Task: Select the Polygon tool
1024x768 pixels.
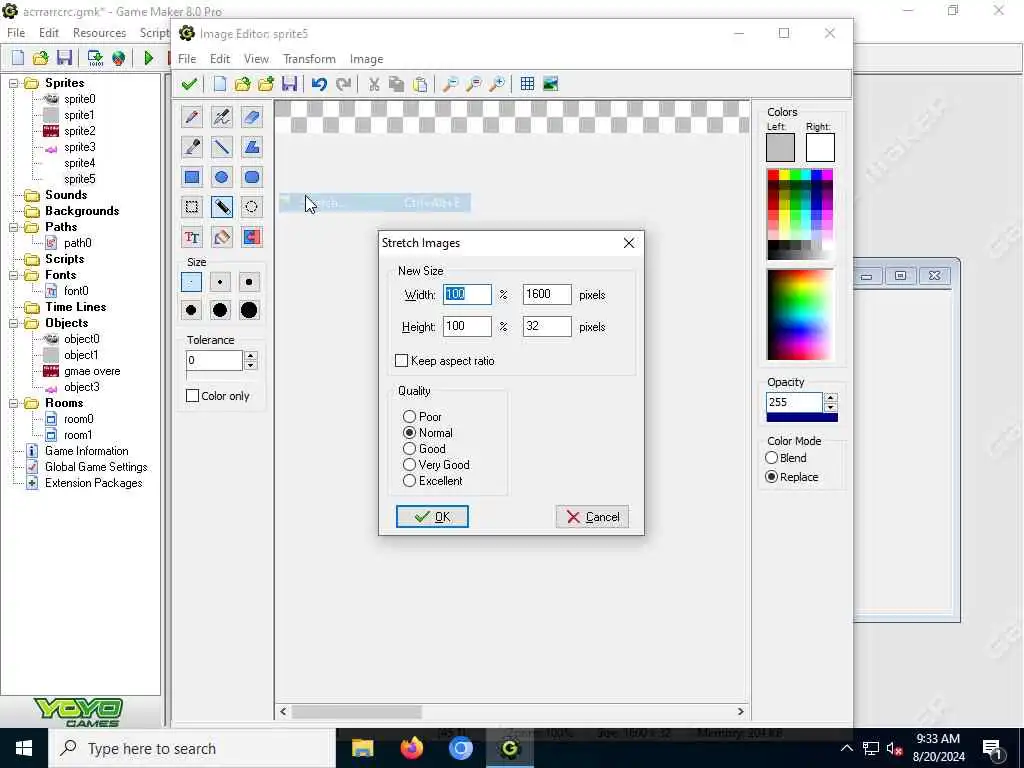Action: [251, 147]
